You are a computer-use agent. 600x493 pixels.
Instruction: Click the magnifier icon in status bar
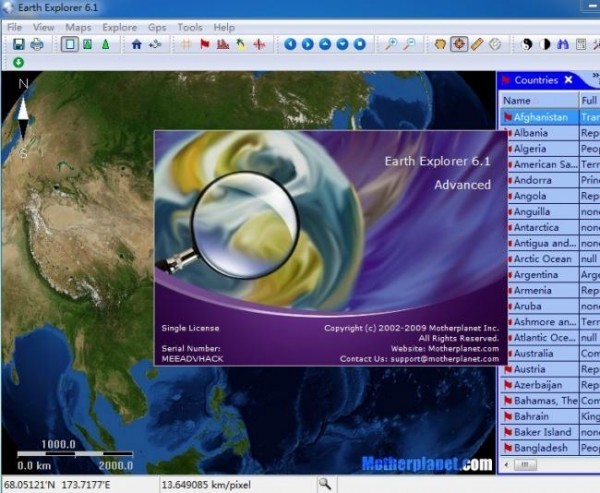tap(324, 484)
